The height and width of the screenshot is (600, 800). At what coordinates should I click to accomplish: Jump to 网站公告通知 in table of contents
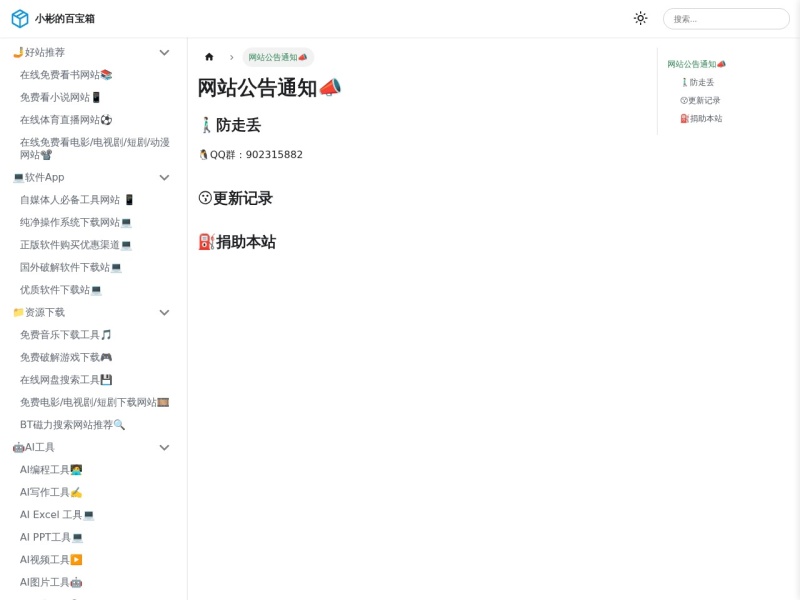[x=696, y=64]
